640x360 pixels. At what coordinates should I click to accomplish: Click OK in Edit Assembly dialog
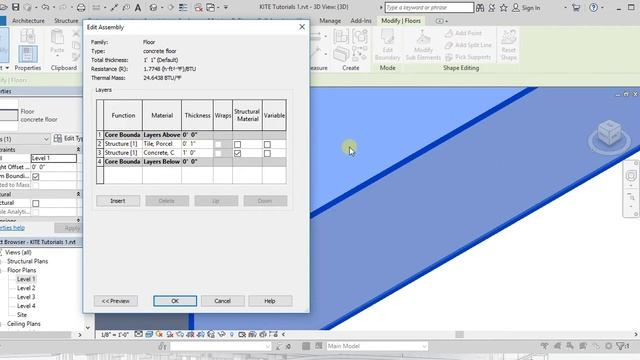[x=175, y=301]
